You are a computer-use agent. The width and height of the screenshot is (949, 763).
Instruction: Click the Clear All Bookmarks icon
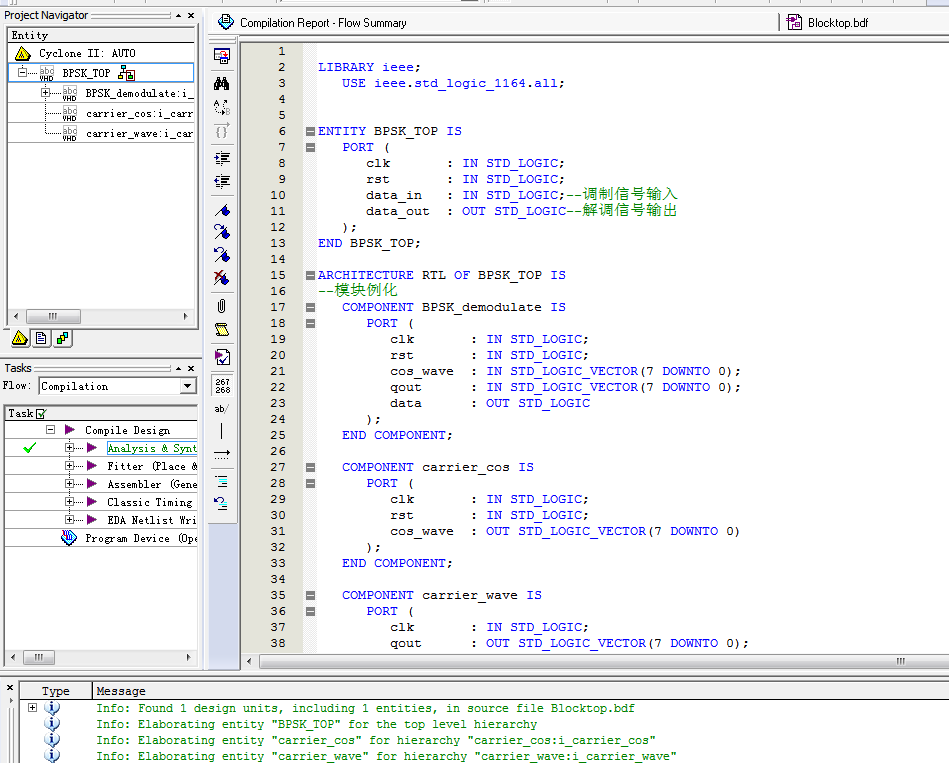pos(222,278)
